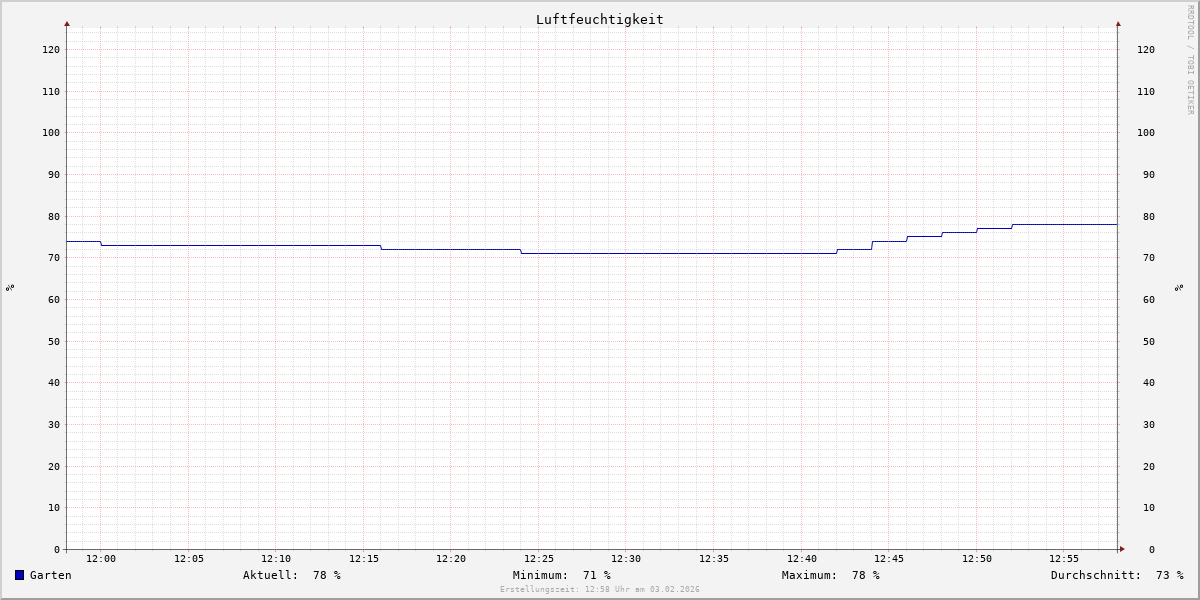Click the 12:20 time axis label
The width and height of the screenshot is (1200, 600).
pos(451,559)
